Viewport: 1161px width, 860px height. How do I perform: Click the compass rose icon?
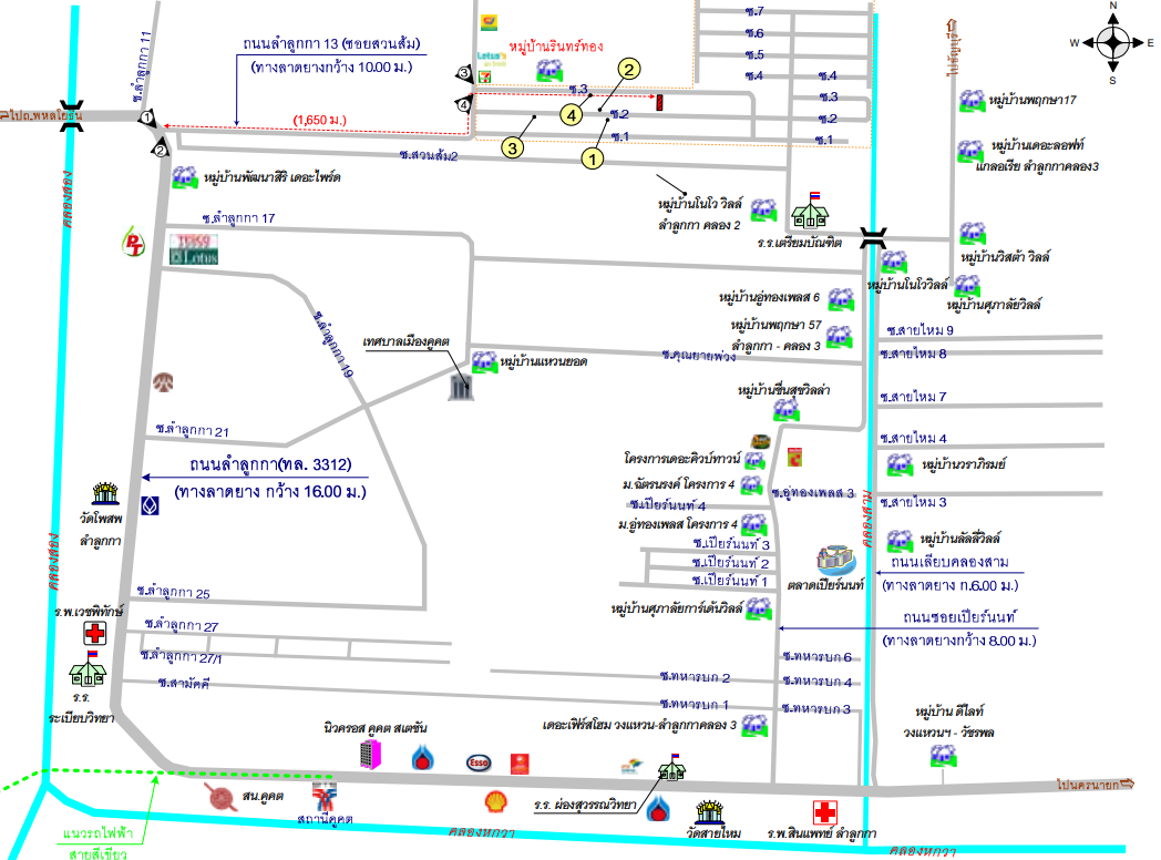point(1112,43)
